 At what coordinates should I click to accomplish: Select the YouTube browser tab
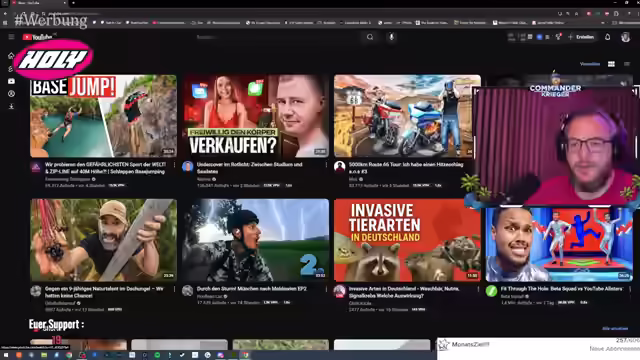pos(39,3)
